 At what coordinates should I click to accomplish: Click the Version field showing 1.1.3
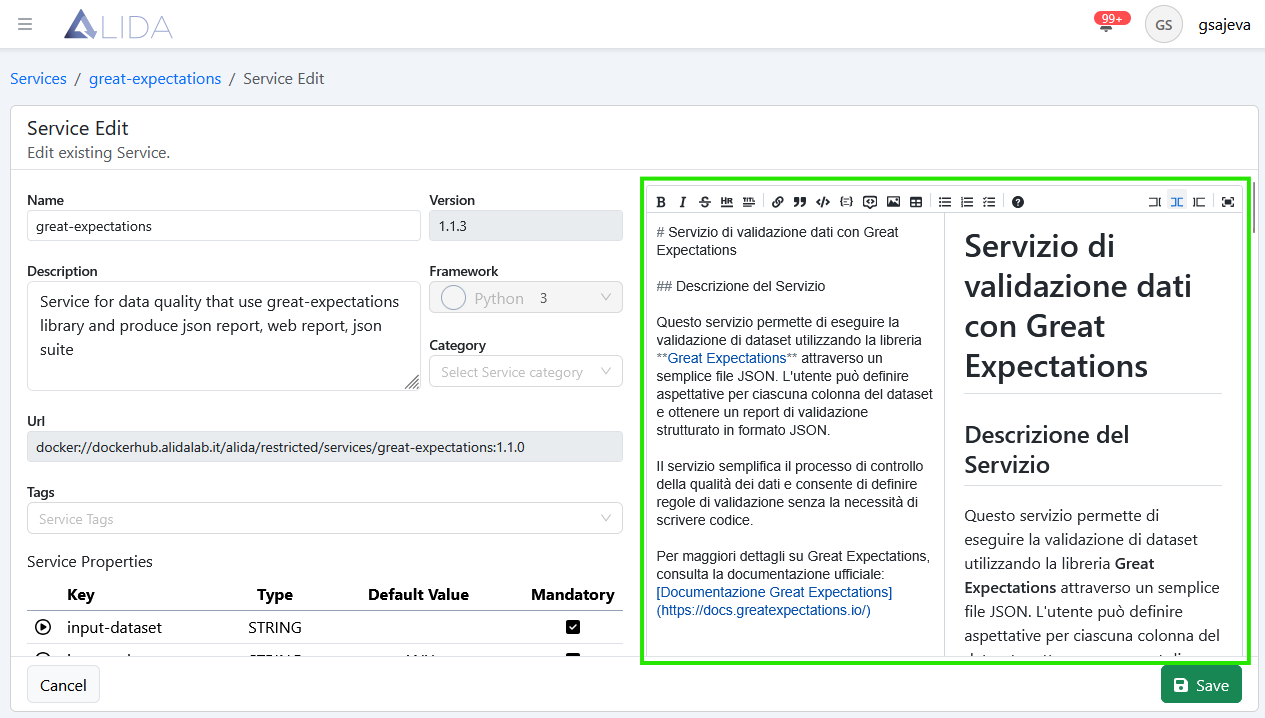click(x=526, y=226)
